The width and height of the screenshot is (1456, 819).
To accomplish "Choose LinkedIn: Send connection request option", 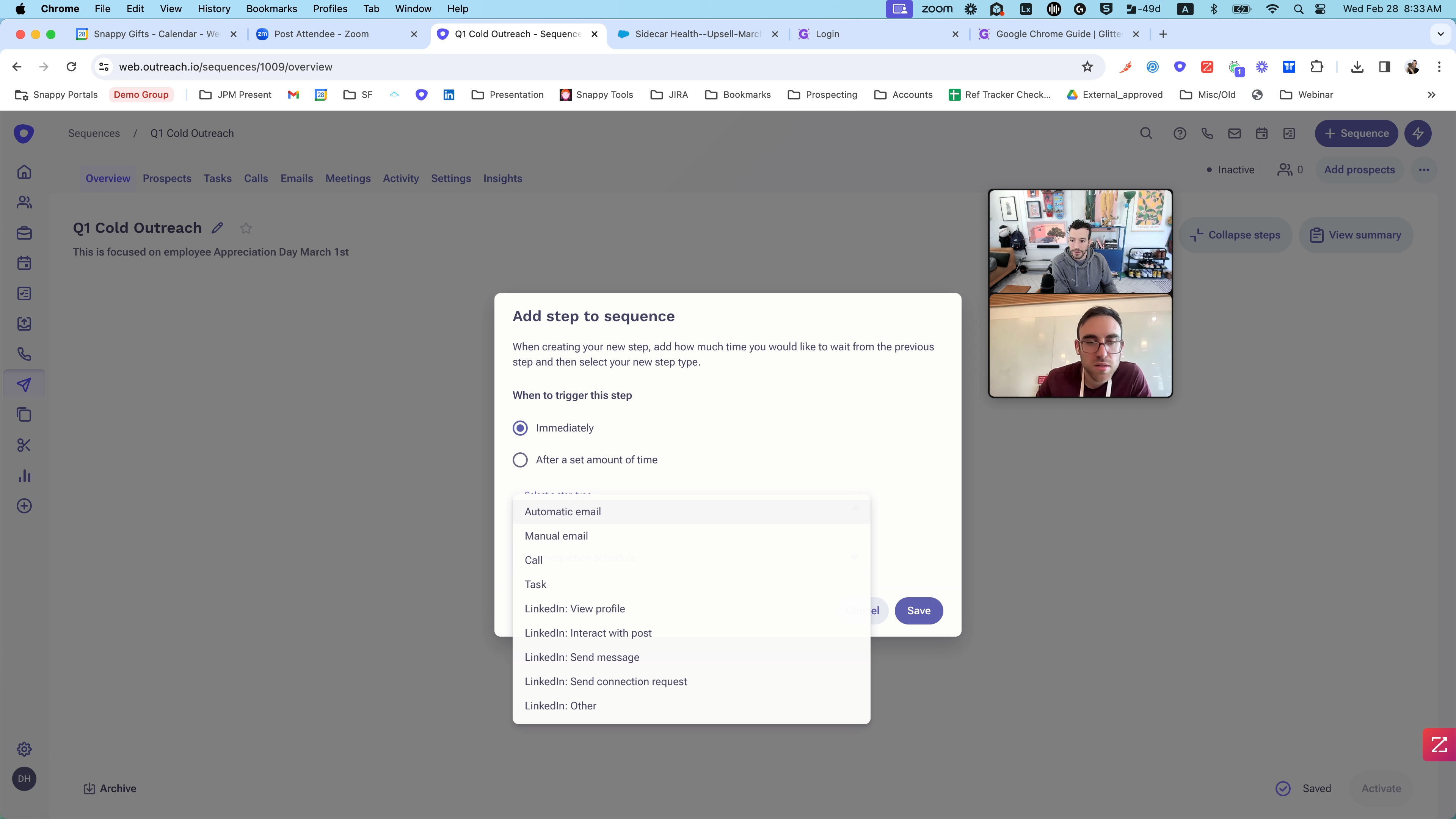I will 691,682.
